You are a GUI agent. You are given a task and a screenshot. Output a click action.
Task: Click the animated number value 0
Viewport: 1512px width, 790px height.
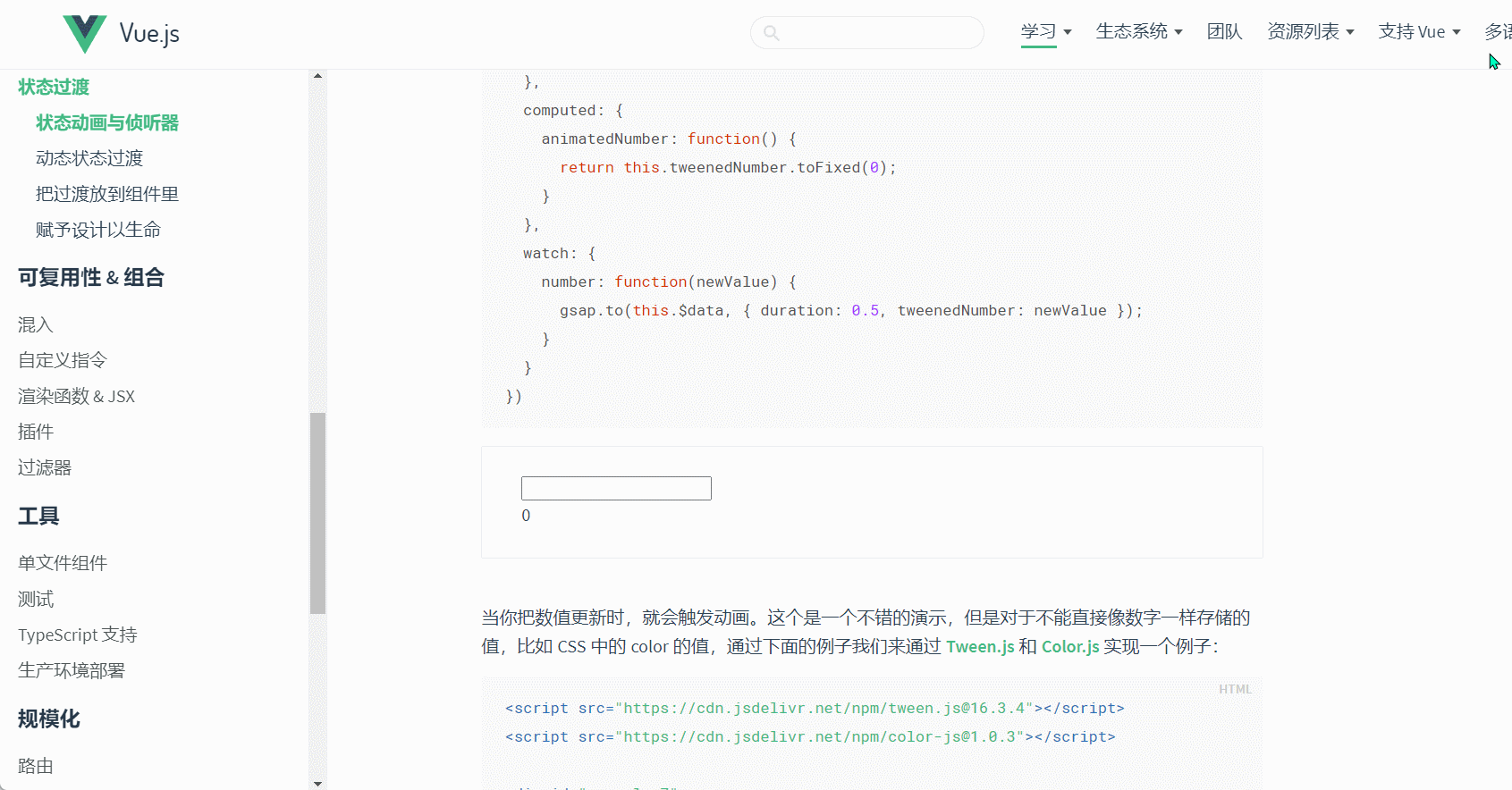[526, 516]
